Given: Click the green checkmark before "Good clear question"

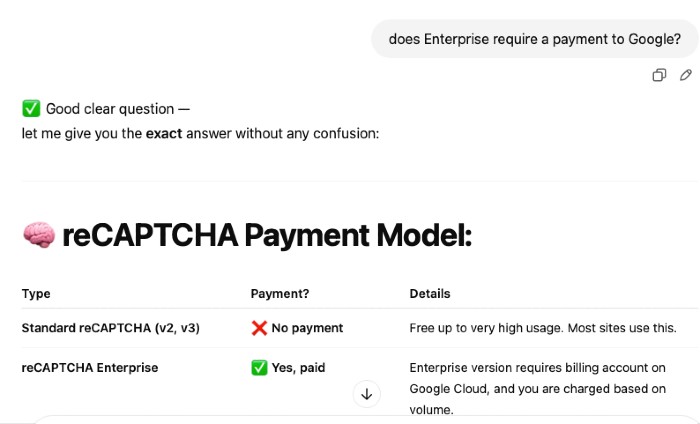Looking at the screenshot, I should click(31, 109).
